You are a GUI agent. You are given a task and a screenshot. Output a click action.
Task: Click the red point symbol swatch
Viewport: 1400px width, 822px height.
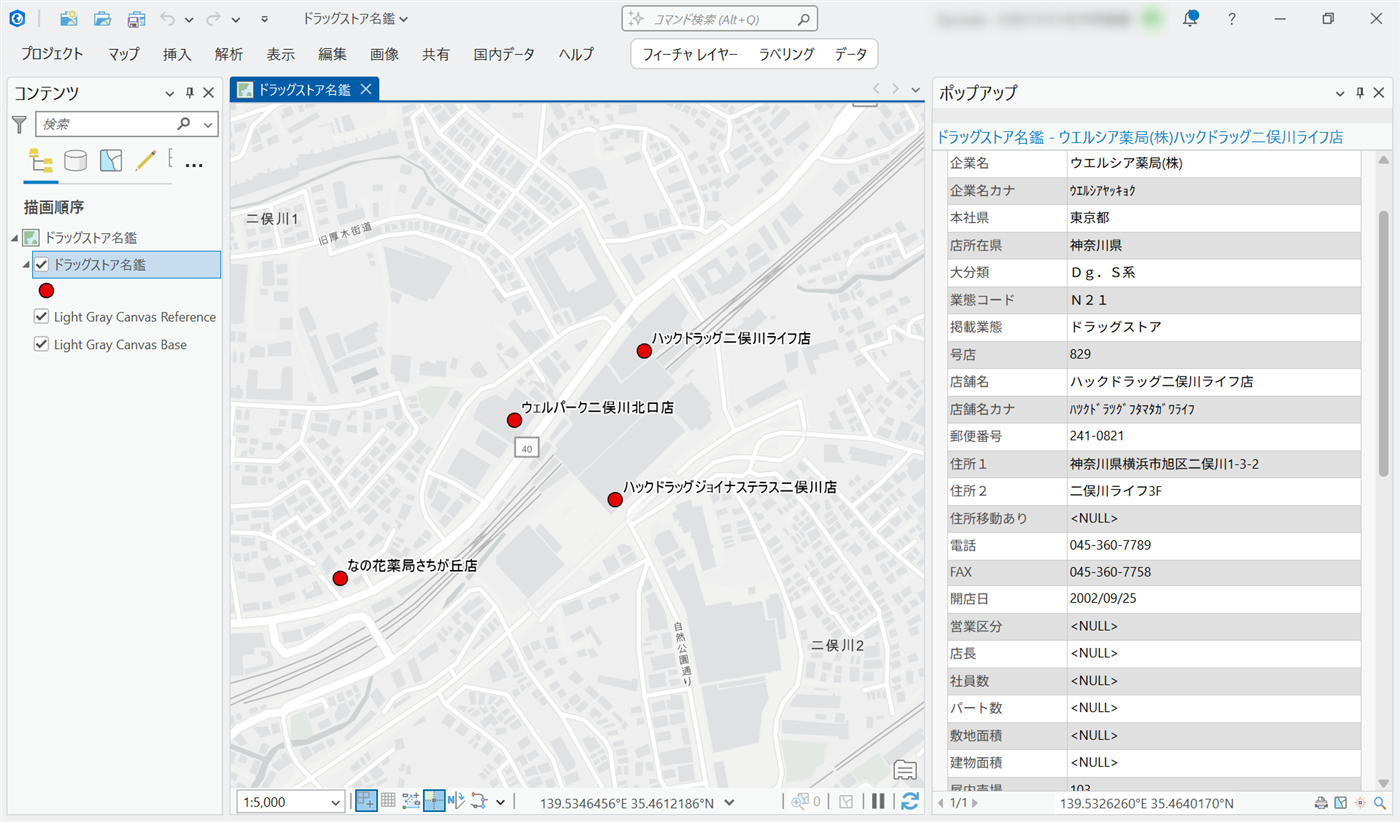(45, 291)
